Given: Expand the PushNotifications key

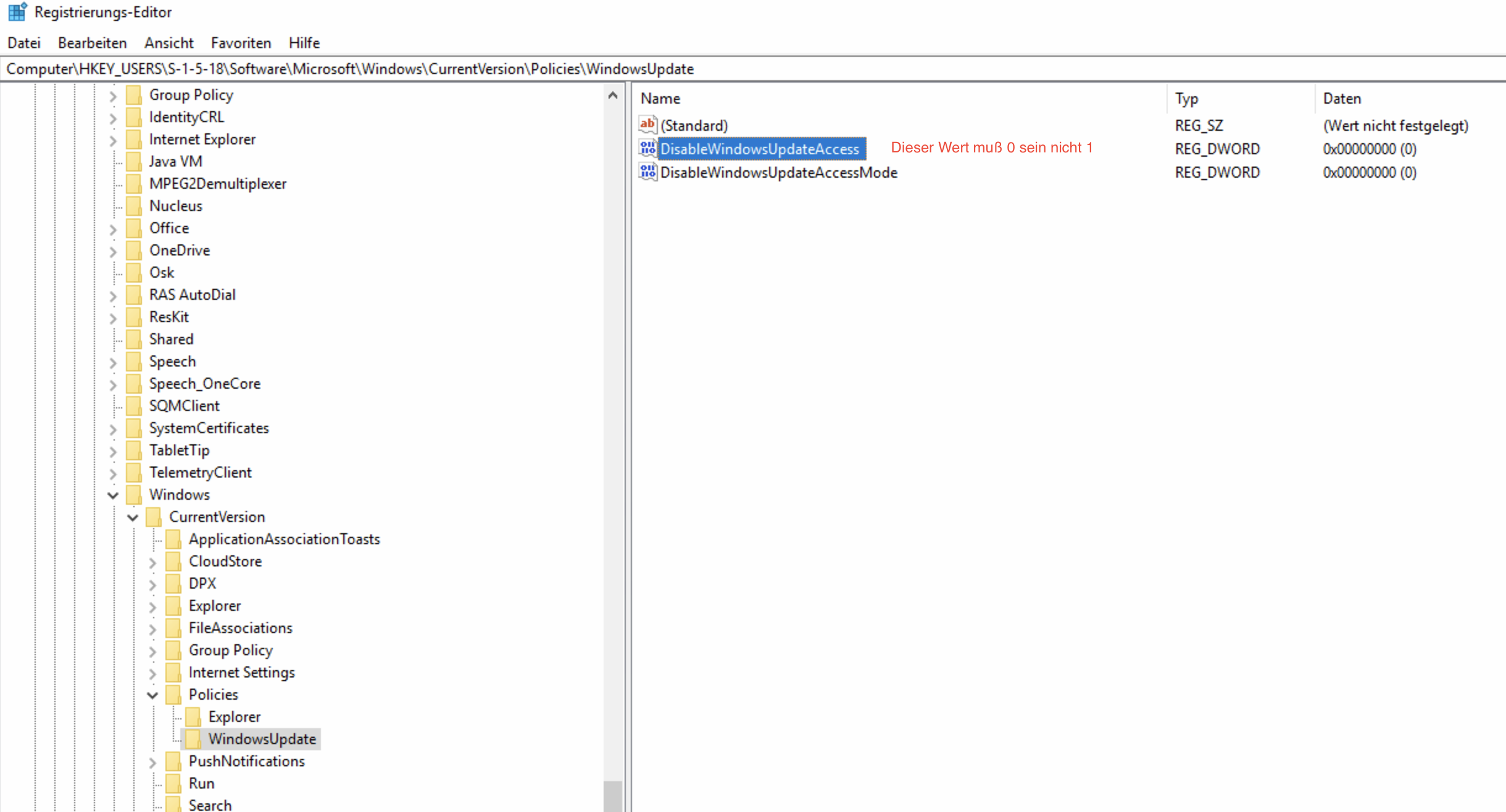Looking at the screenshot, I should 152,762.
